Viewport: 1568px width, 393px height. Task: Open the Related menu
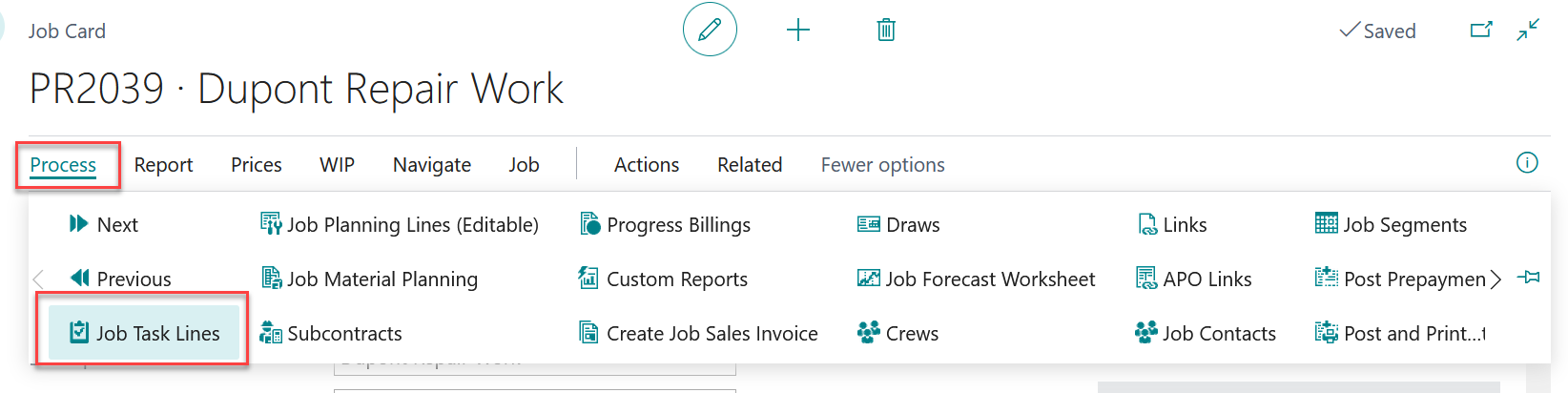[750, 165]
